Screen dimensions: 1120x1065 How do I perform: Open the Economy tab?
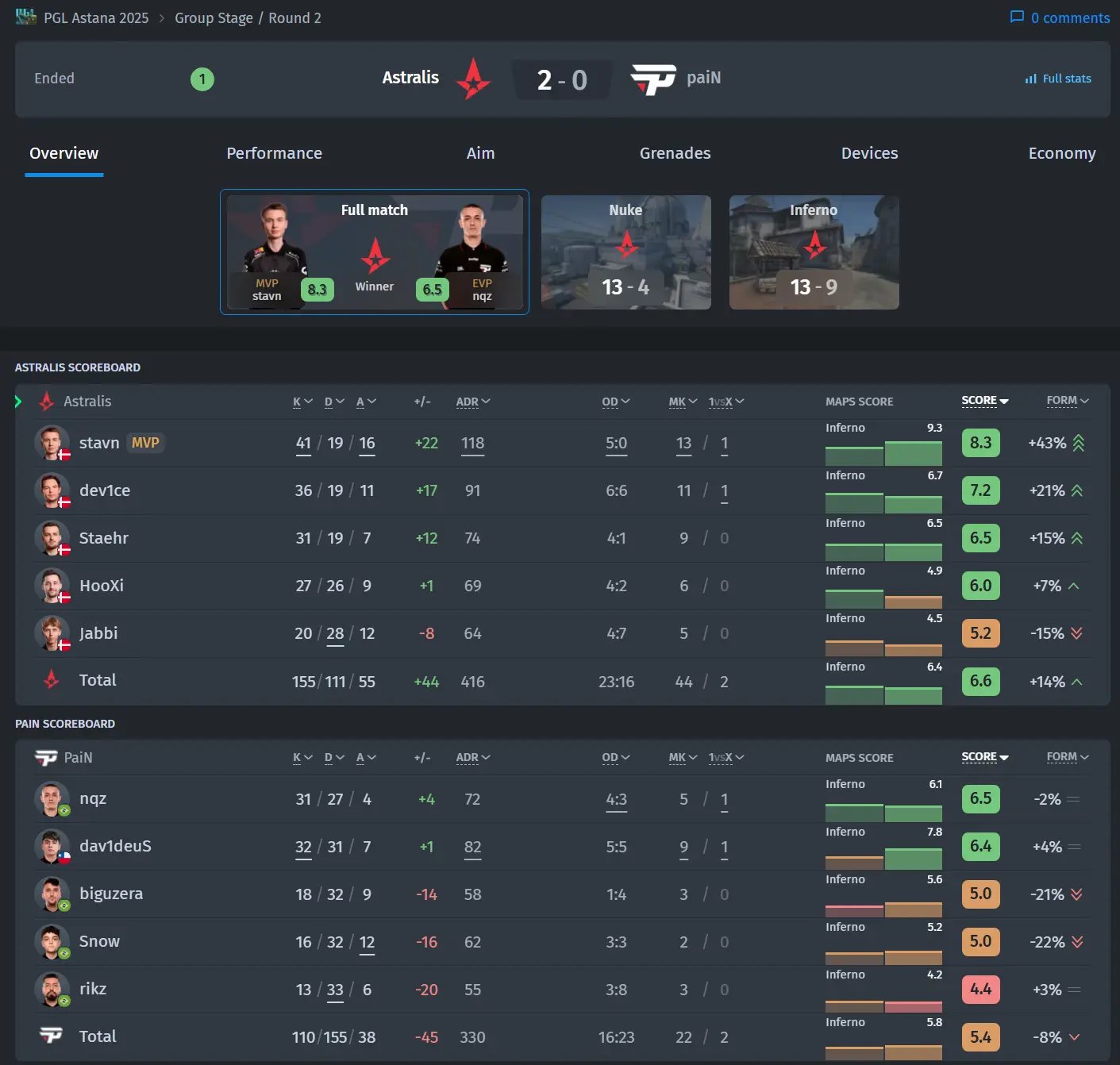pos(1062,153)
